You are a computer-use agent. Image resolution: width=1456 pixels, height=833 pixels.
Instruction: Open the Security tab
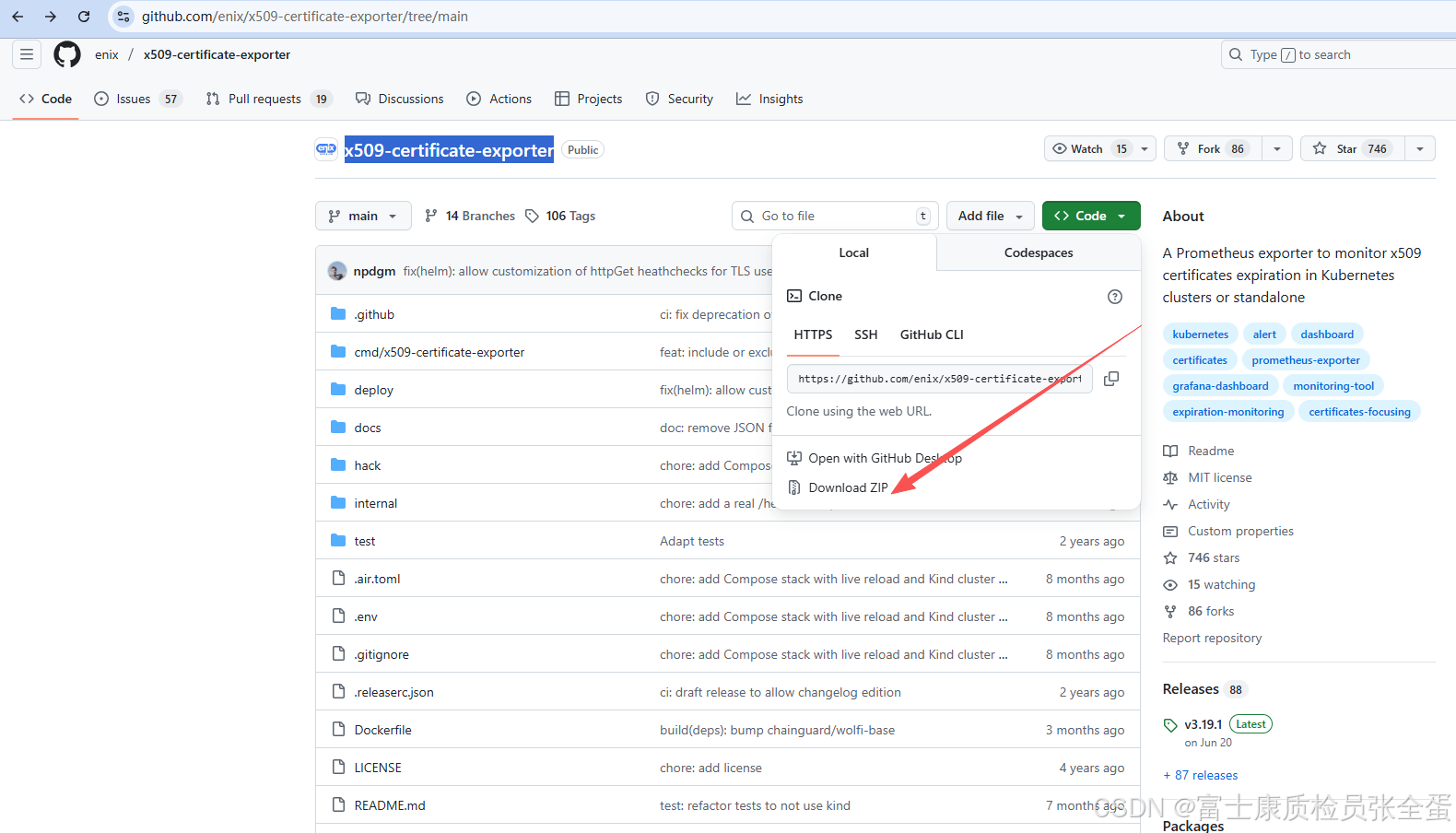[x=679, y=99]
